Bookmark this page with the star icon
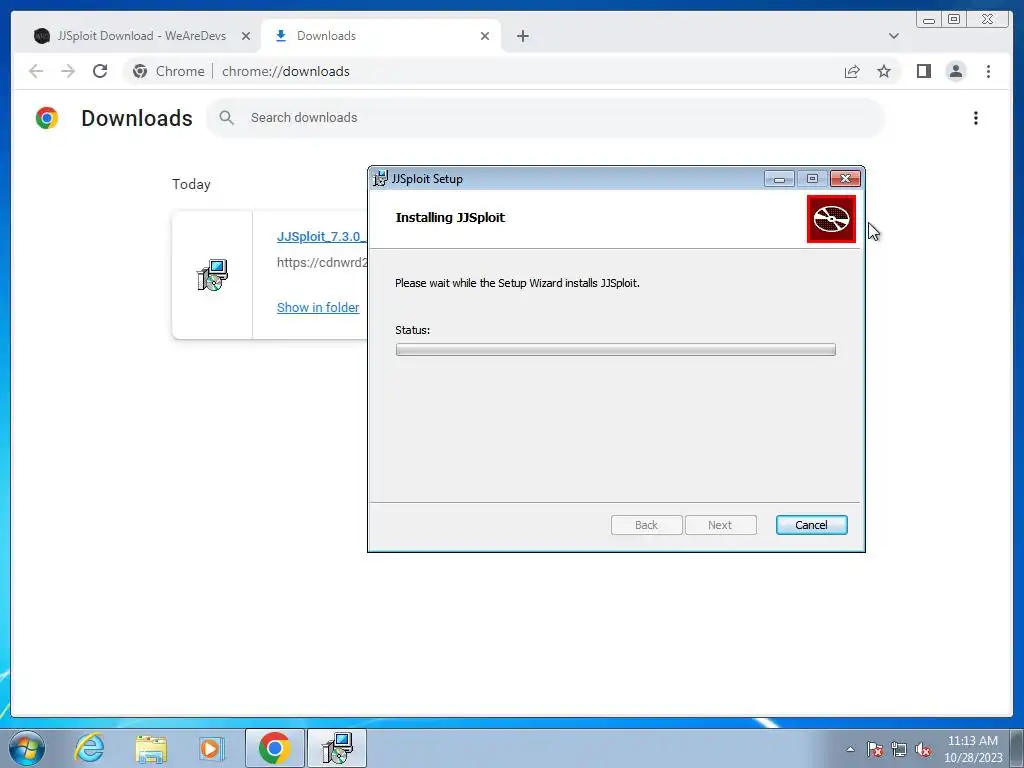The height and width of the screenshot is (768, 1024). pyautogui.click(x=884, y=71)
